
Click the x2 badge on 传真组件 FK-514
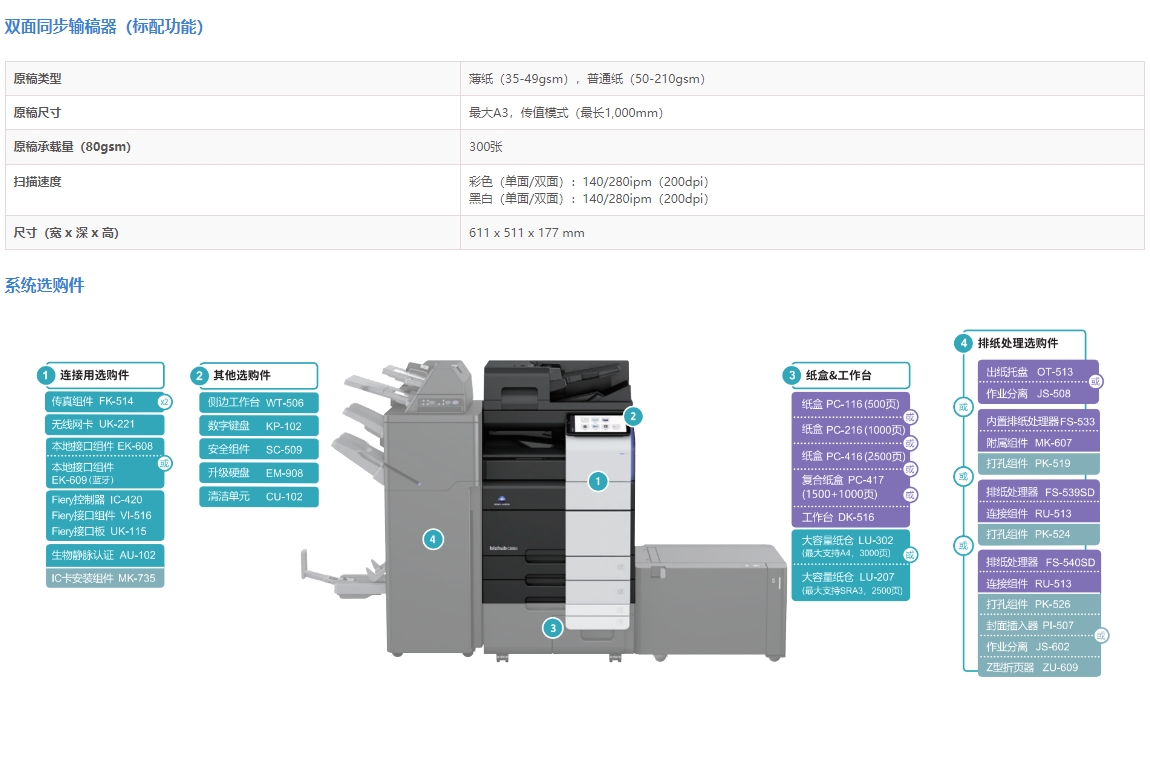pos(165,402)
